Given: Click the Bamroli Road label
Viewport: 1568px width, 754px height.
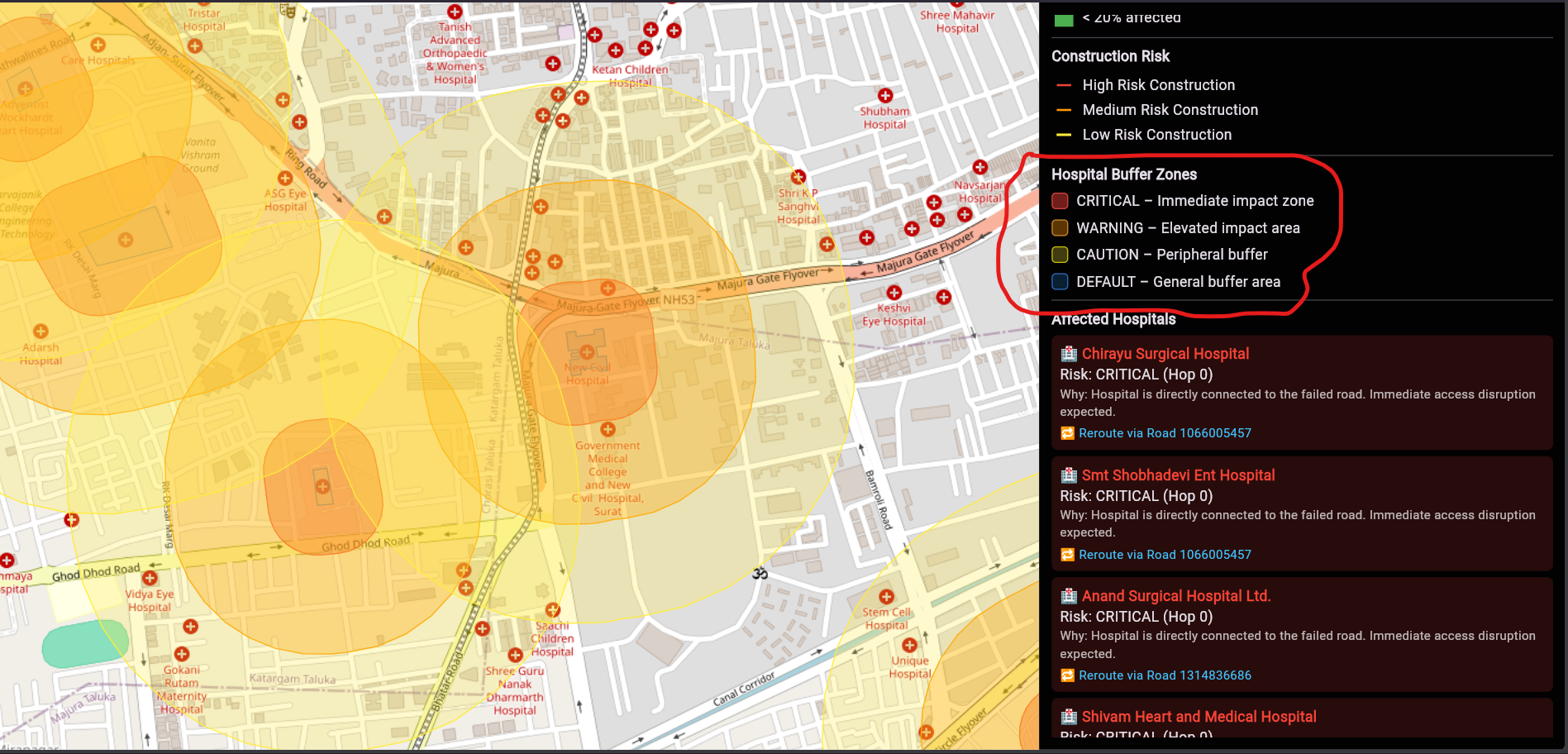Looking at the screenshot, I should coord(879,499).
